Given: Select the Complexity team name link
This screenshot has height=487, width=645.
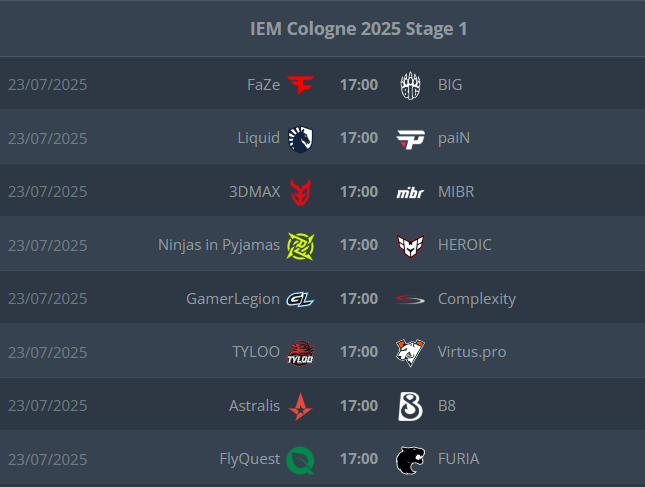Looking at the screenshot, I should coord(477,299).
